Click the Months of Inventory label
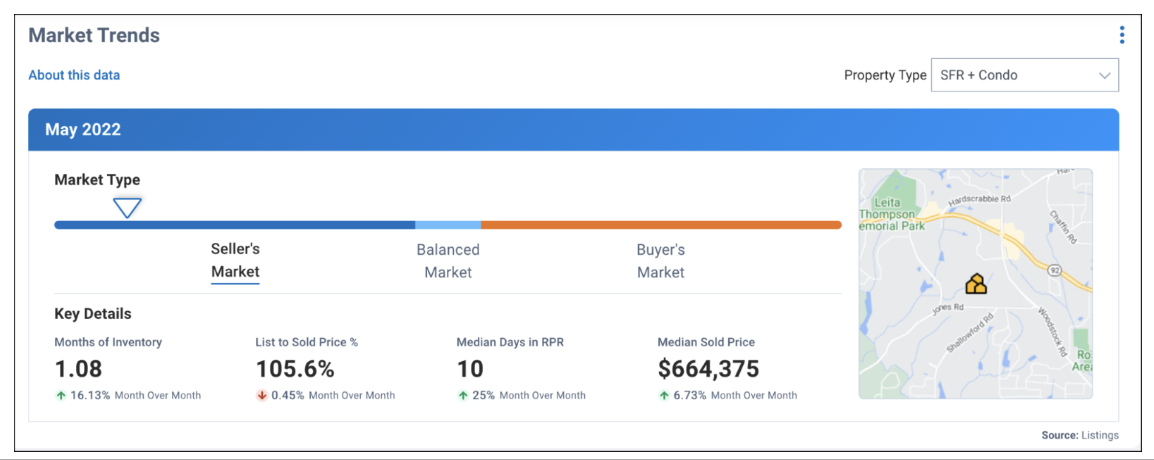Image resolution: width=1154 pixels, height=460 pixels. tap(108, 342)
